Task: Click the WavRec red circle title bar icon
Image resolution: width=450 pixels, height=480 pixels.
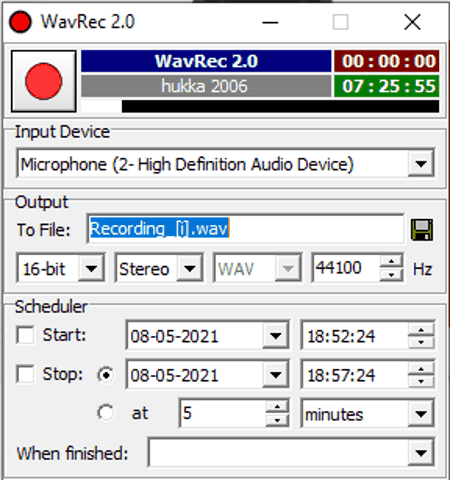Action: (x=20, y=22)
